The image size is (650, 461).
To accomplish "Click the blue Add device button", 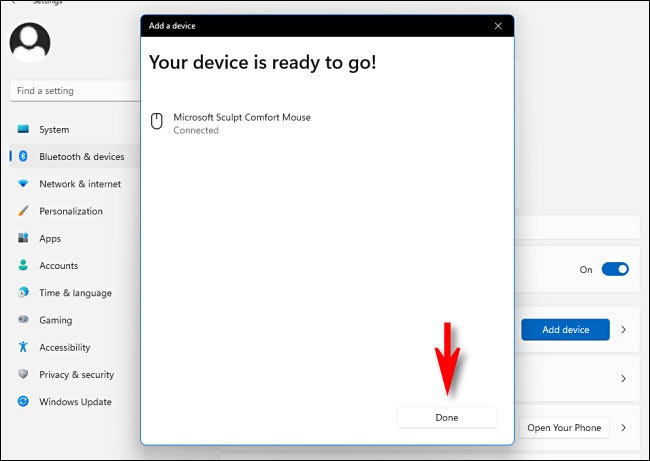I will click(x=565, y=329).
